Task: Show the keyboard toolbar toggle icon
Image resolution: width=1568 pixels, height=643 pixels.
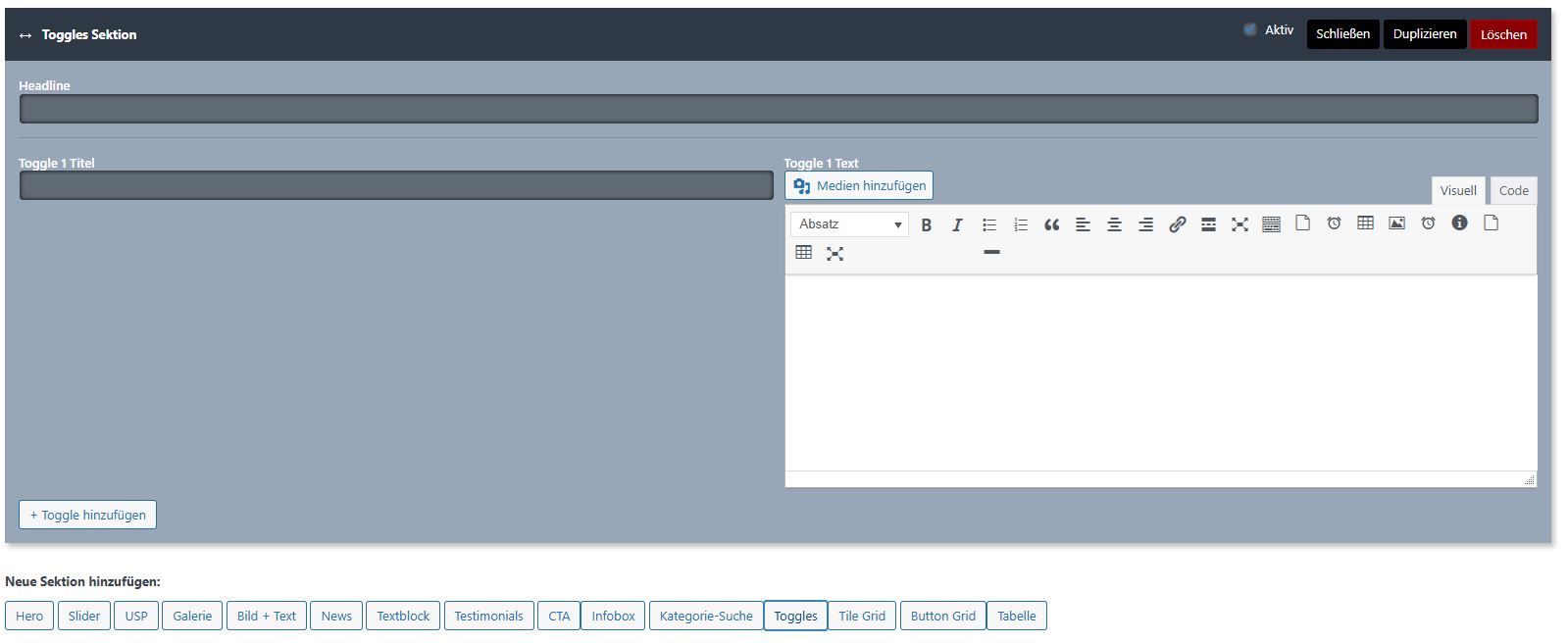Action: [1271, 224]
